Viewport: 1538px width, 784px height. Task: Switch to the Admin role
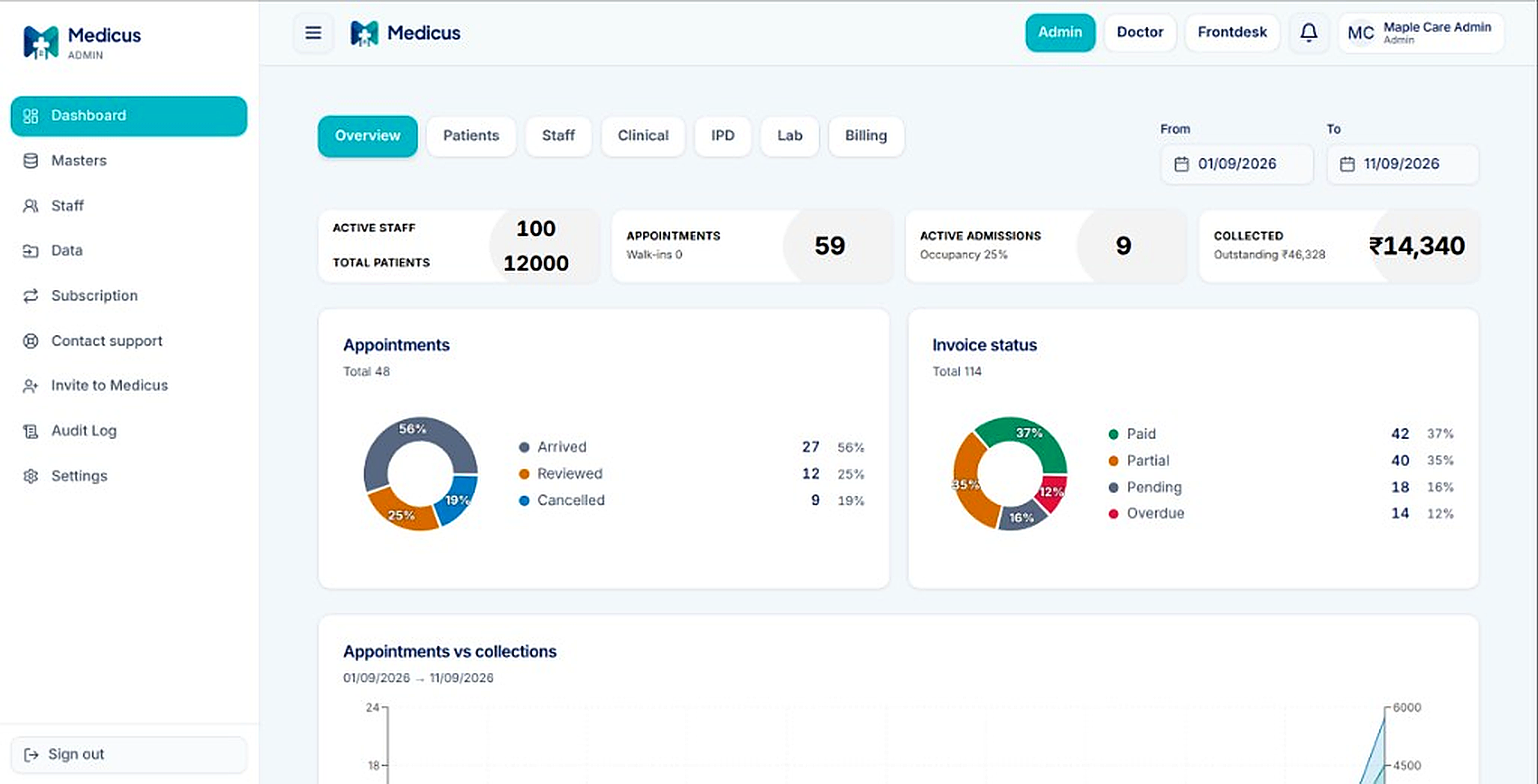[1060, 32]
